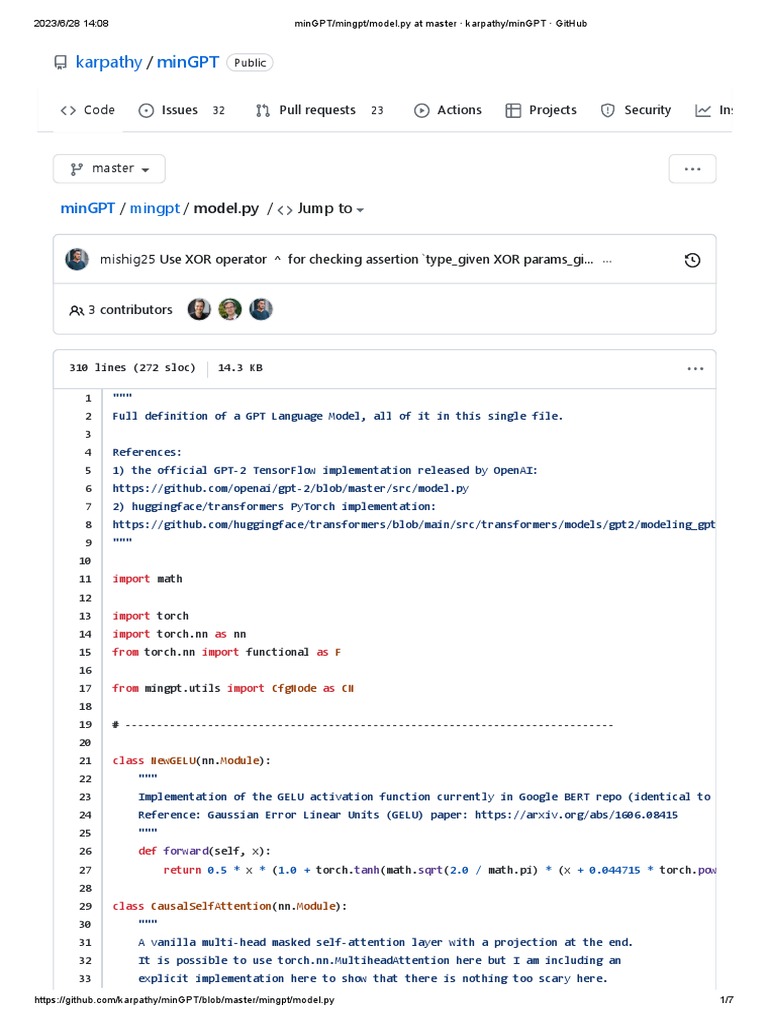768x1024 pixels.
Task: Navigate to mingpt folder in breadcrumb
Action: point(155,209)
